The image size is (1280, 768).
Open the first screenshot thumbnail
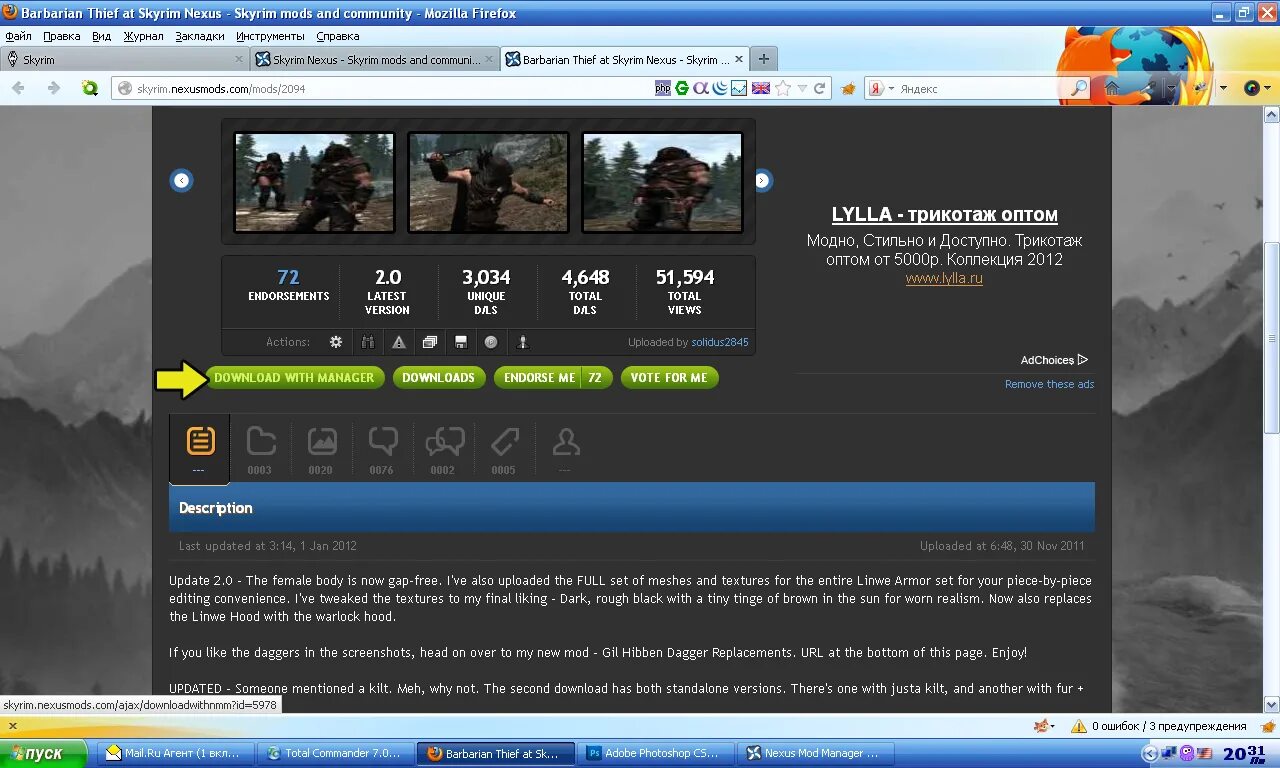pos(314,182)
